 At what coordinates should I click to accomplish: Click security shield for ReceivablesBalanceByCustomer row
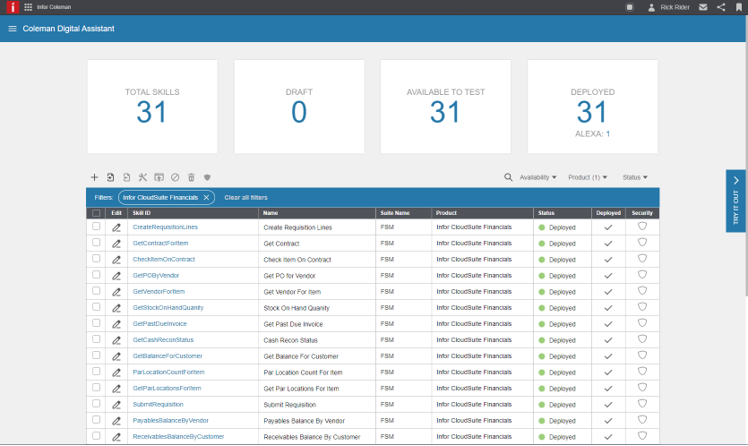click(x=642, y=436)
